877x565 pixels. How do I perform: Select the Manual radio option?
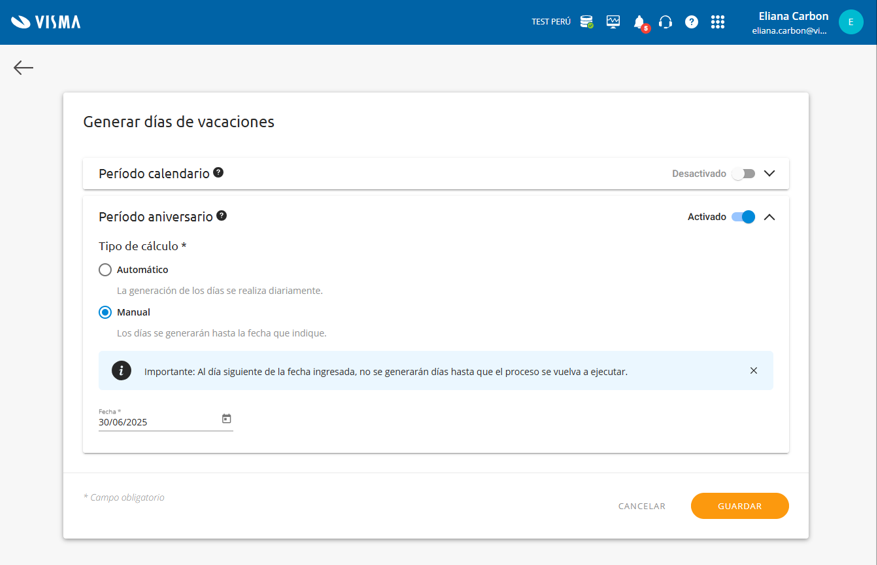(x=105, y=312)
